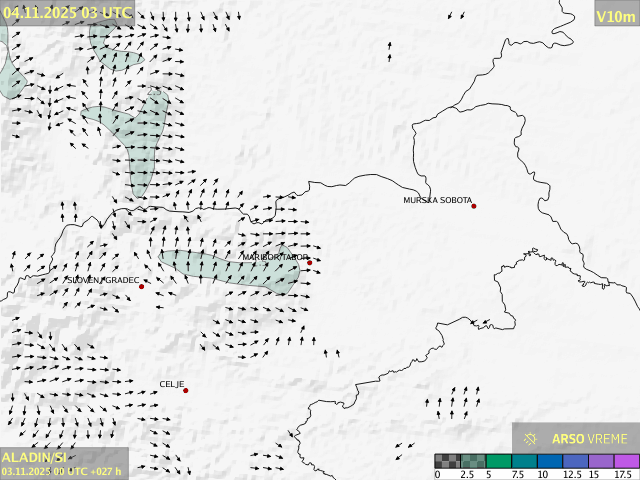Click the MARIBOR/TABOR city label
Viewport: 640px width, 480px height.
[x=275, y=257]
